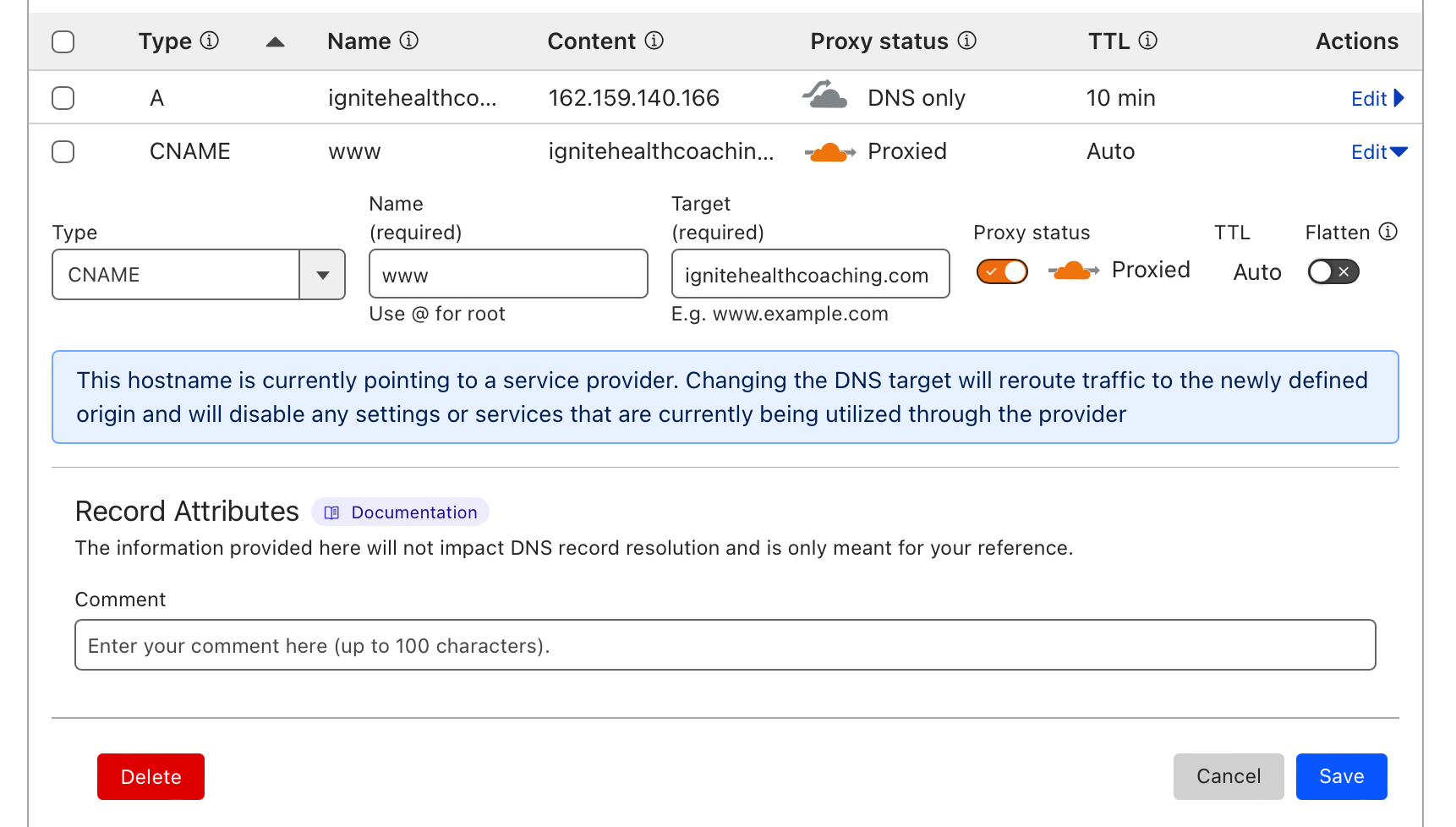Click the TTL column info icon
This screenshot has height=827, width=1456.
click(x=1147, y=41)
